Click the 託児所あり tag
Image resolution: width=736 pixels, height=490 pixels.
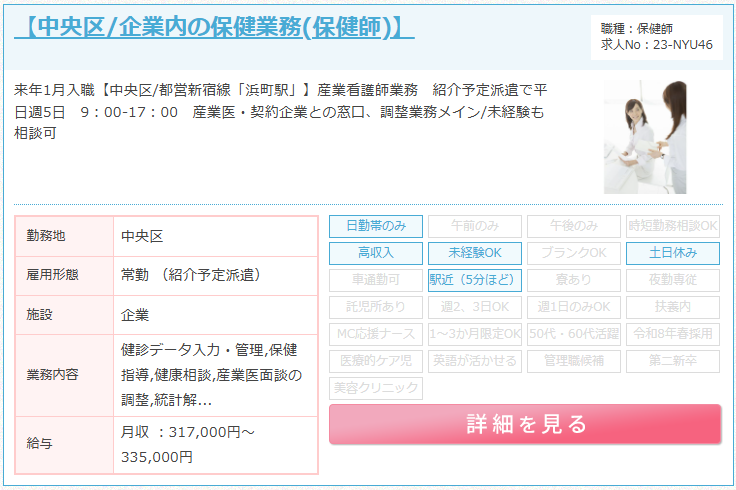pyautogui.click(x=376, y=307)
